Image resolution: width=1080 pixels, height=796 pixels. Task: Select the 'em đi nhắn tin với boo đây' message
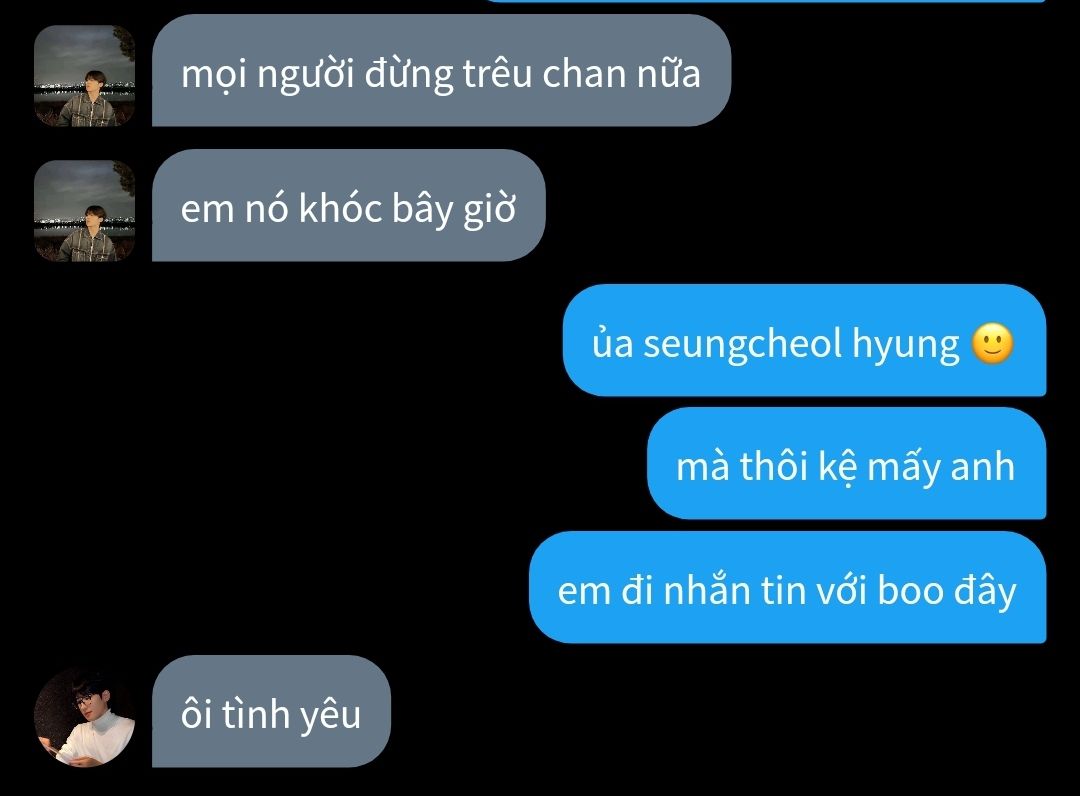point(787,587)
